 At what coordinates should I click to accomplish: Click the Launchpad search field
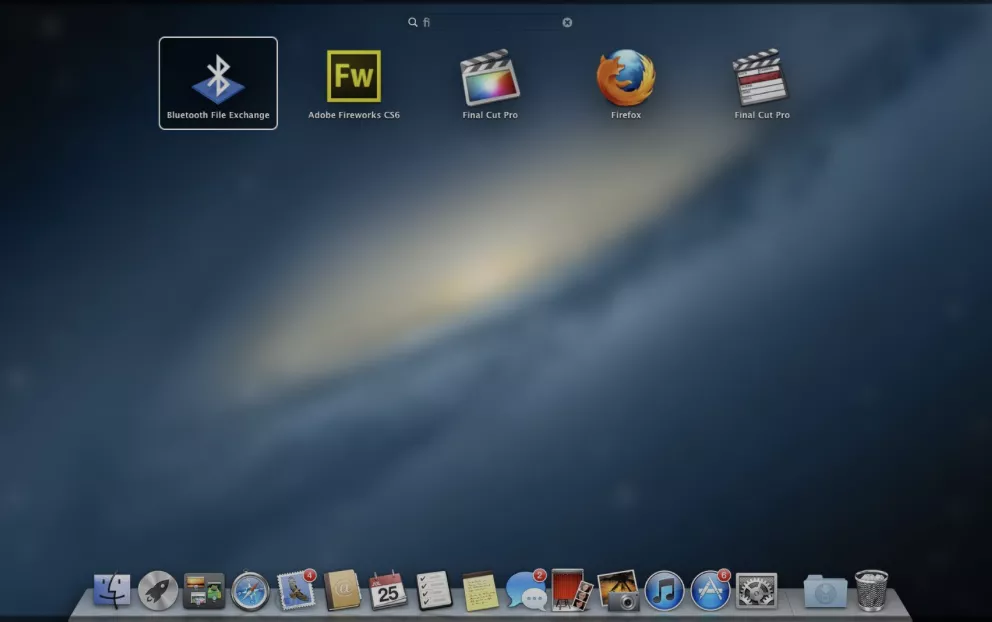(490, 22)
